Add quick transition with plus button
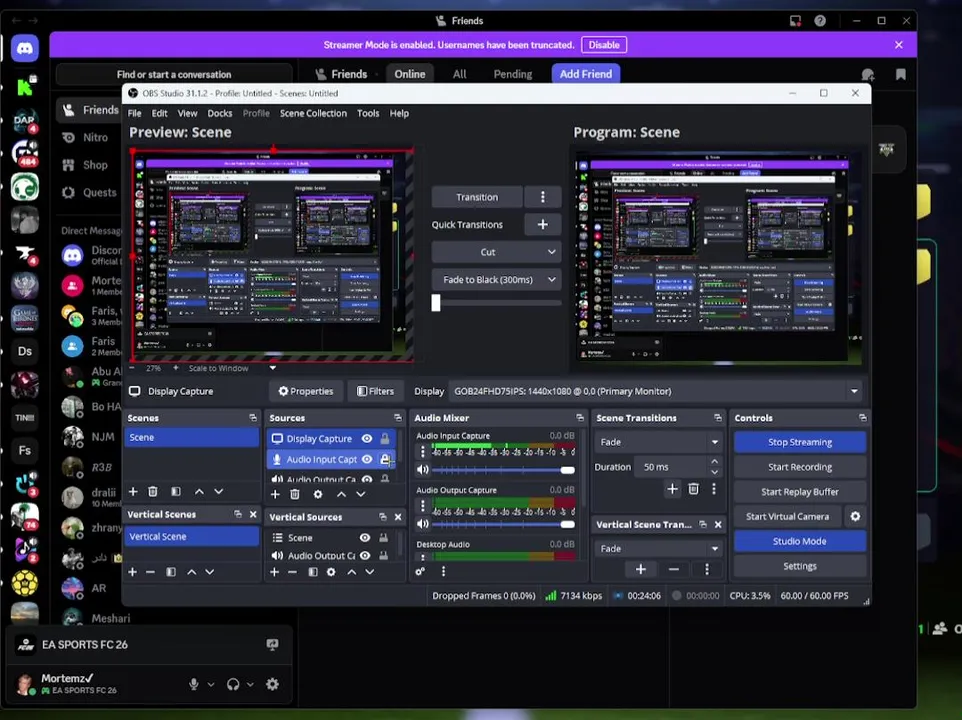 pyautogui.click(x=542, y=224)
